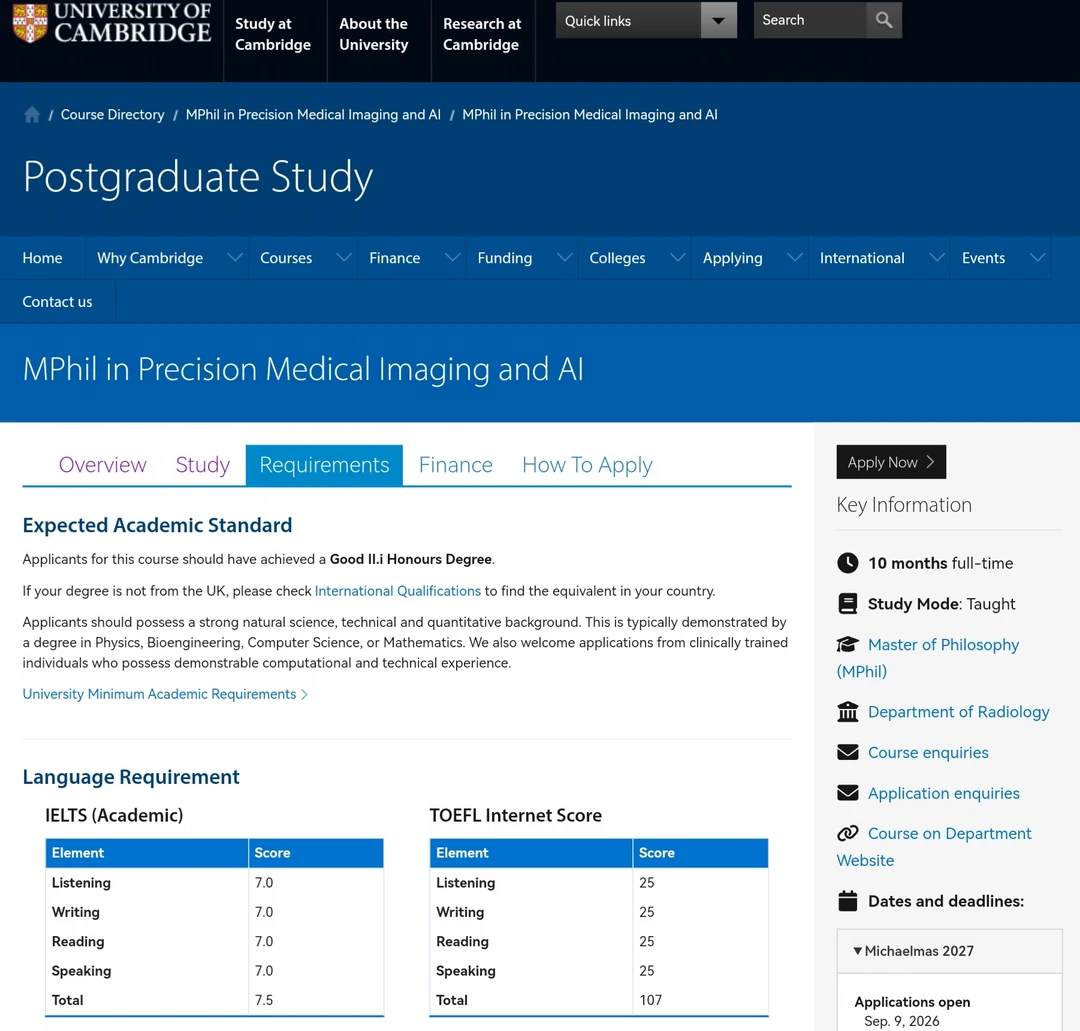Screen dimensions: 1080x1031
Task: Open Contact us menu item
Action: [57, 302]
